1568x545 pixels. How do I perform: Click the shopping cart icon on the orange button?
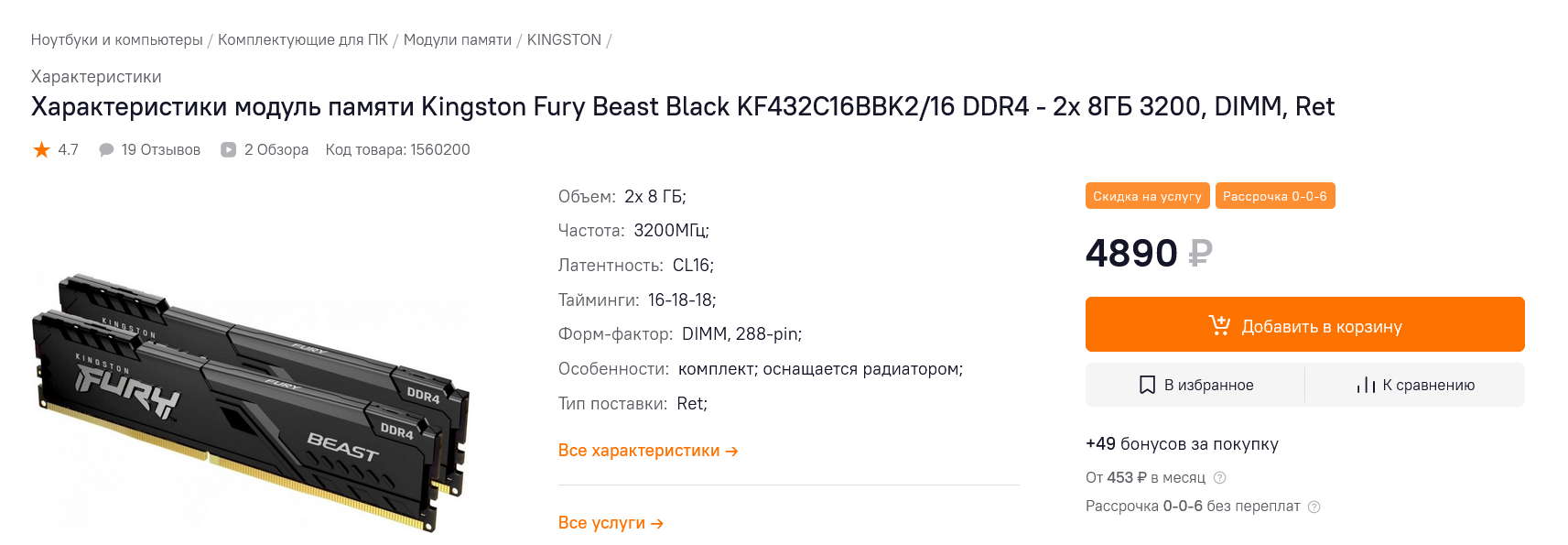click(1219, 325)
